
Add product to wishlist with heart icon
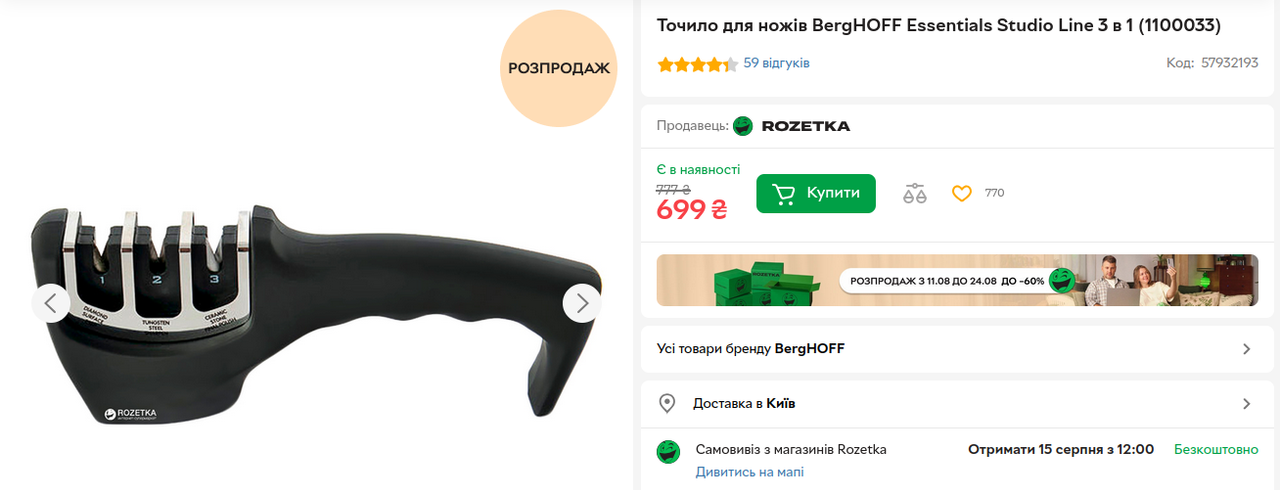(962, 193)
